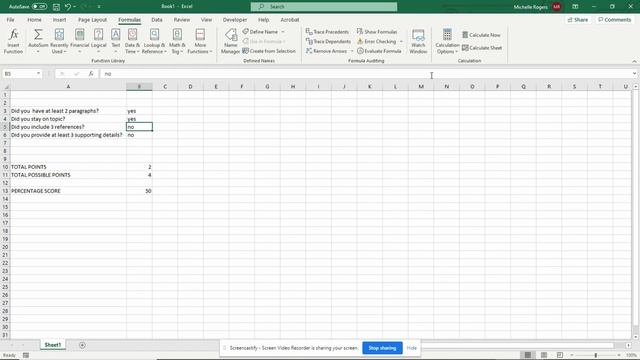Select column C header
Screen dimensions: 640x360
click(165, 87)
